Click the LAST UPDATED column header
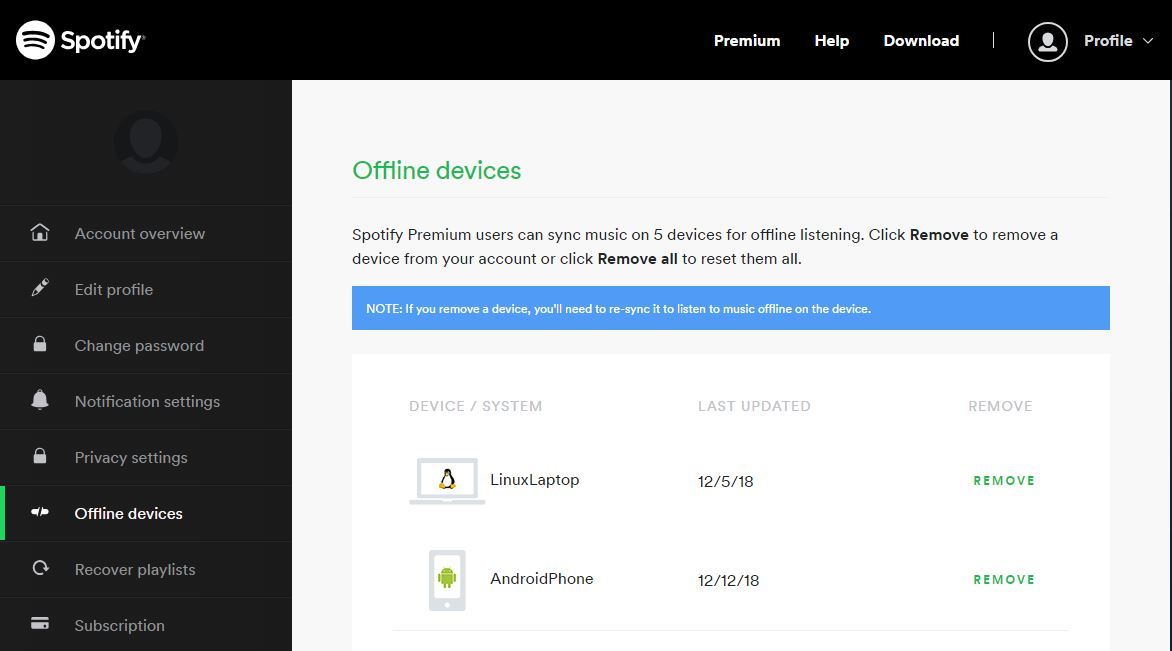 click(754, 406)
